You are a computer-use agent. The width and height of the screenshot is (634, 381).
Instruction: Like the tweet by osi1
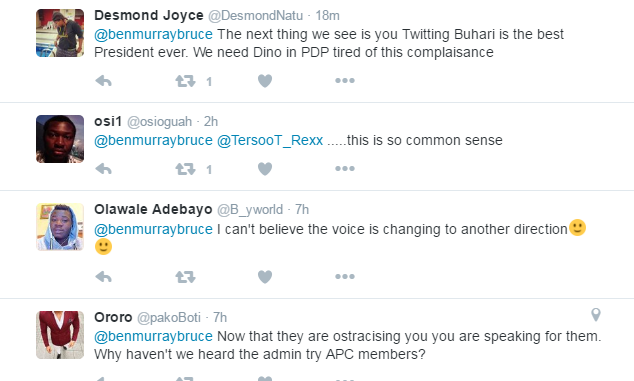coord(265,169)
